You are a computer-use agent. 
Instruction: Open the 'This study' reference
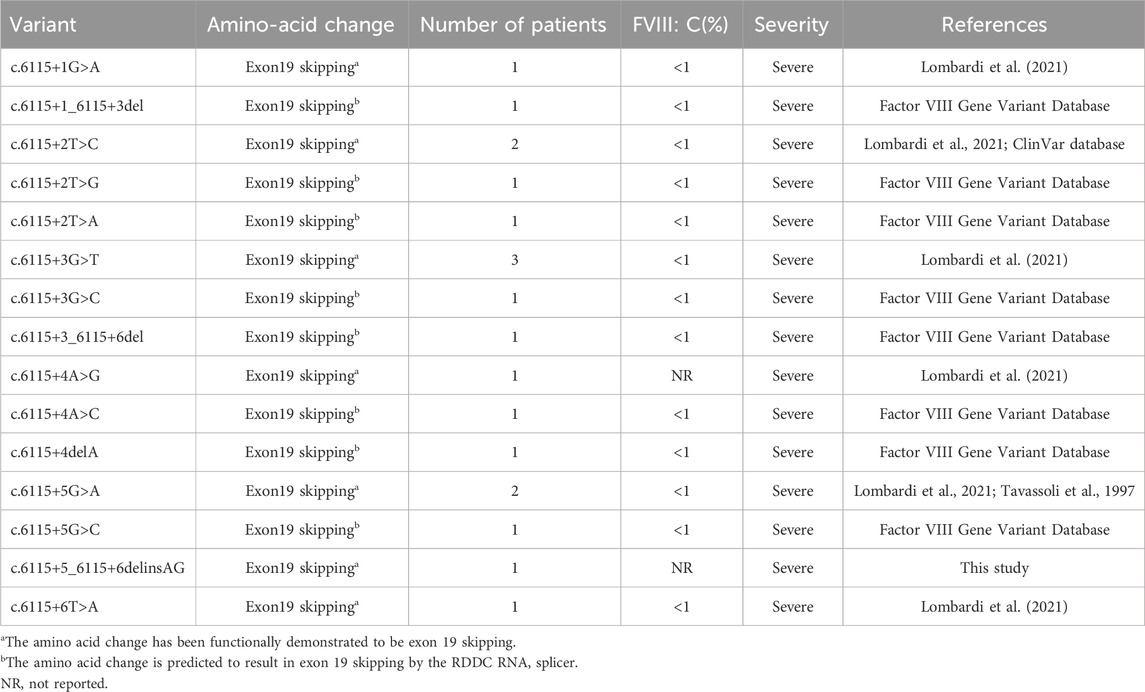pos(993,568)
